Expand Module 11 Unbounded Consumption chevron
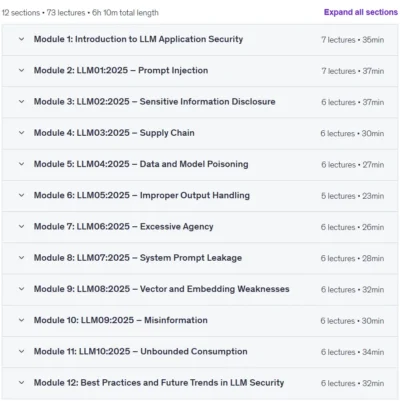Viewport: 400px width, 401px height. (21, 351)
